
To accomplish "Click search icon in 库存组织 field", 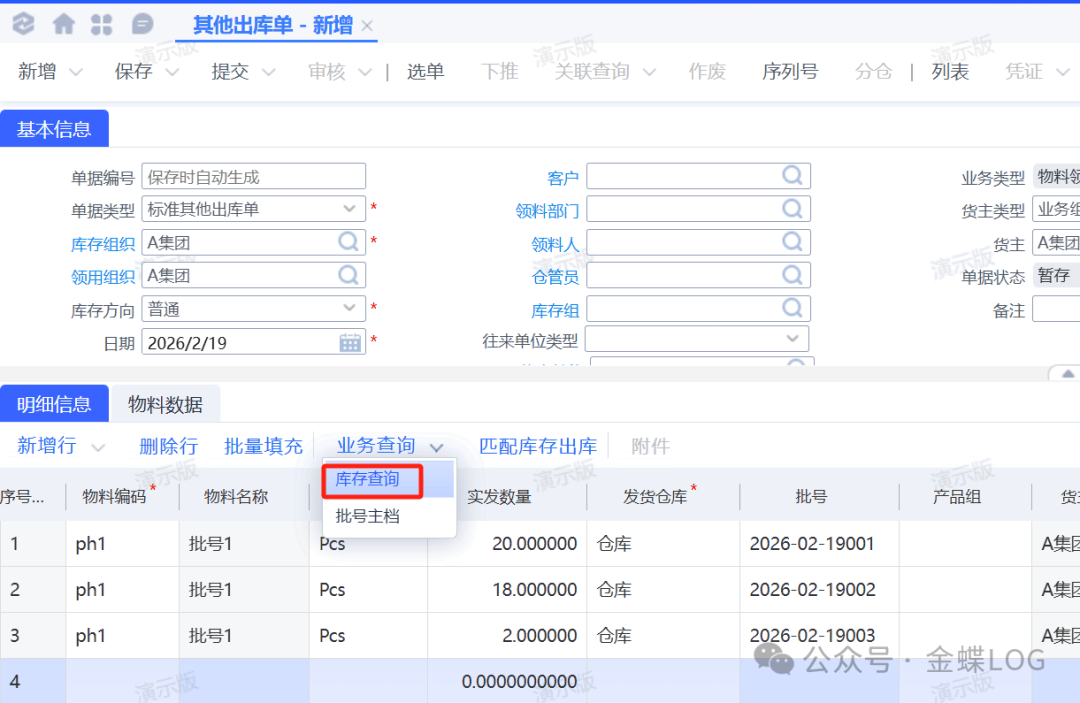I will pyautogui.click(x=348, y=242).
